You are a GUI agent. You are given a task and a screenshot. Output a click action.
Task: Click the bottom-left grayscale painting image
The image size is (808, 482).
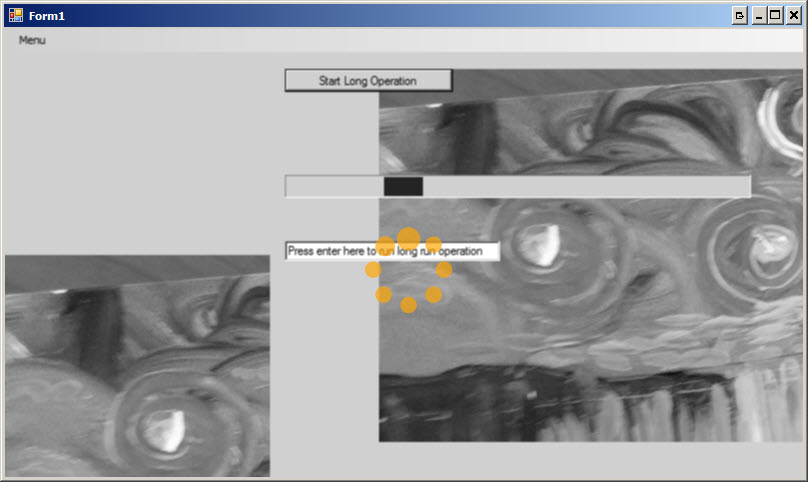pos(137,365)
